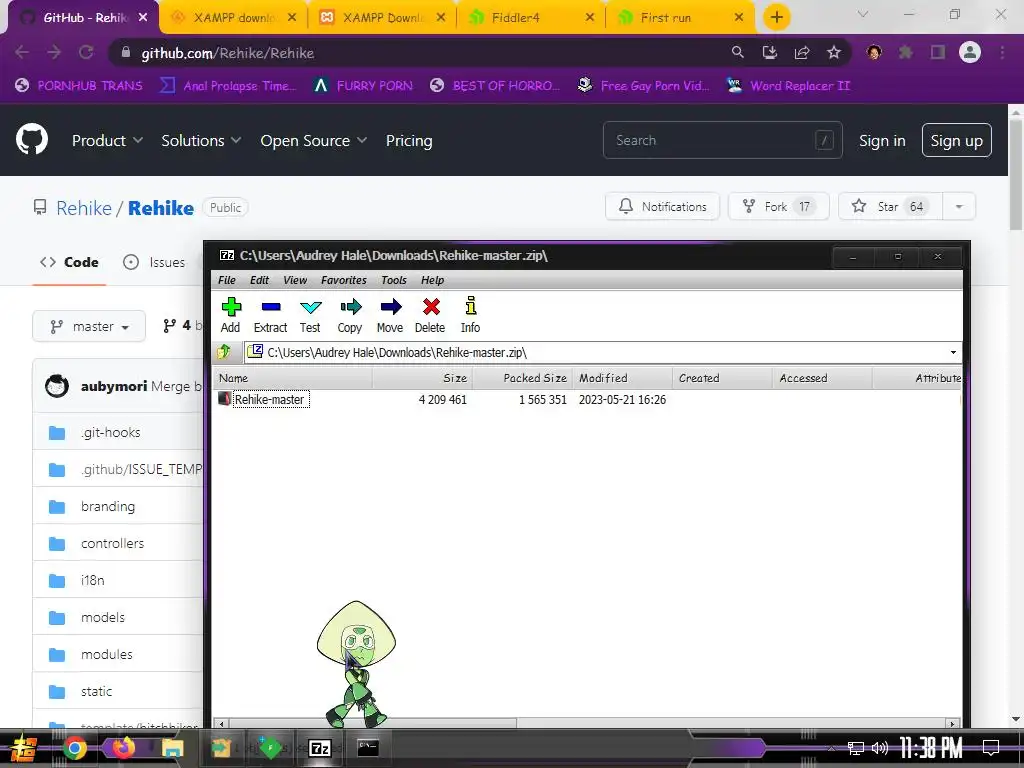Click the 7-Zip taskbar icon
This screenshot has width=1024, height=768.
point(319,748)
